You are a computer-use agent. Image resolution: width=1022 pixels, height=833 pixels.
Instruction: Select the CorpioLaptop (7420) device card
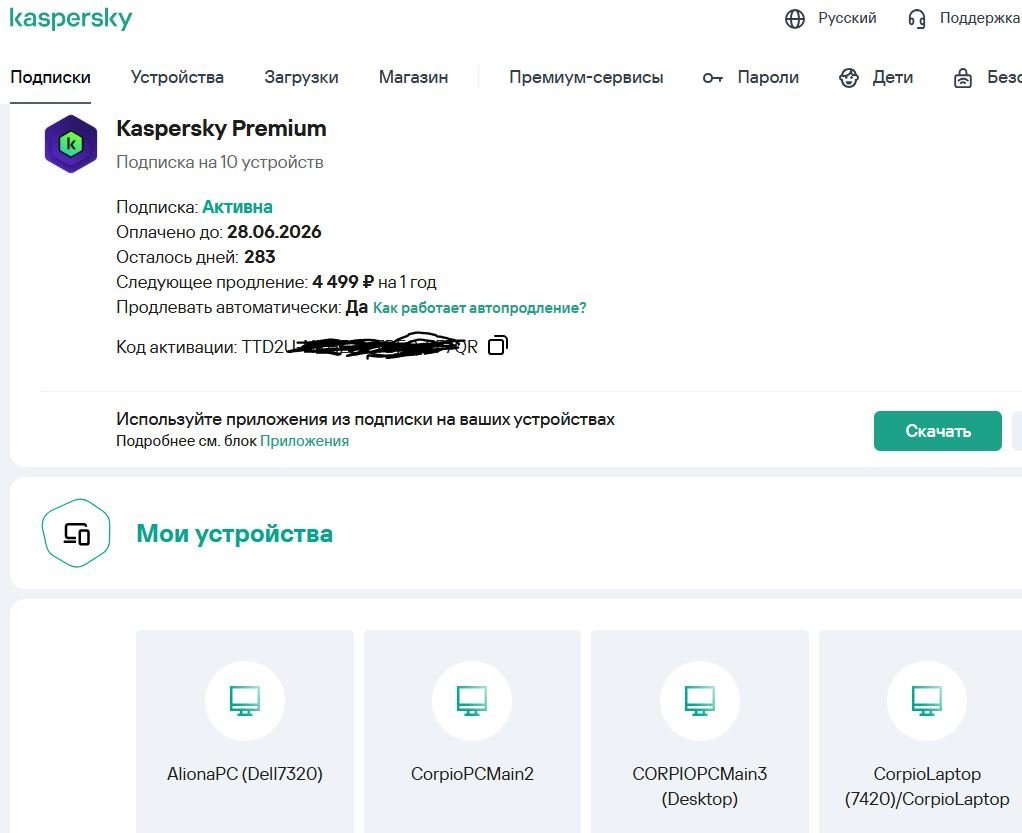tap(927, 740)
